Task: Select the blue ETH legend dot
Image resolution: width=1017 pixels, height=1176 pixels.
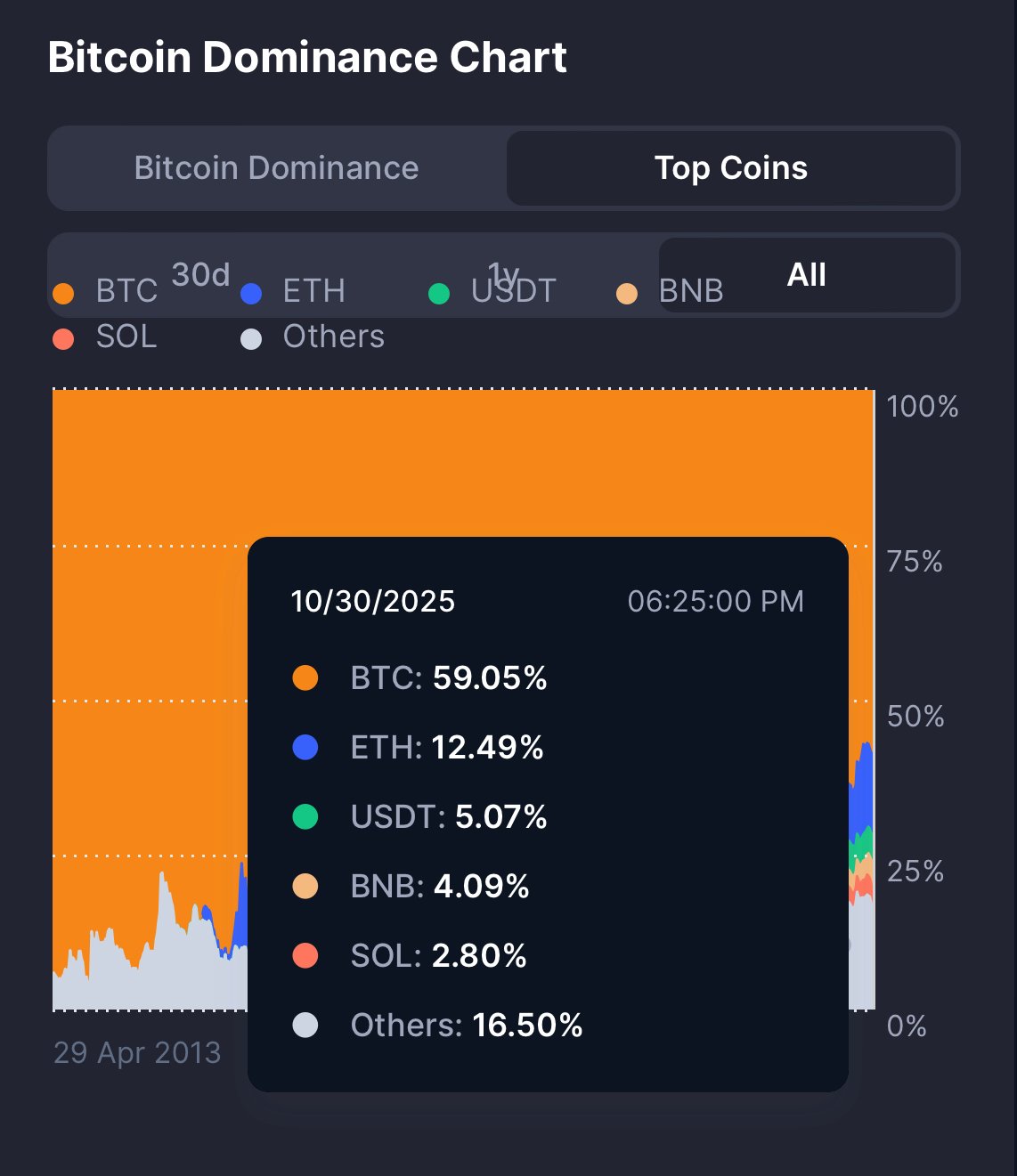Action: point(251,291)
